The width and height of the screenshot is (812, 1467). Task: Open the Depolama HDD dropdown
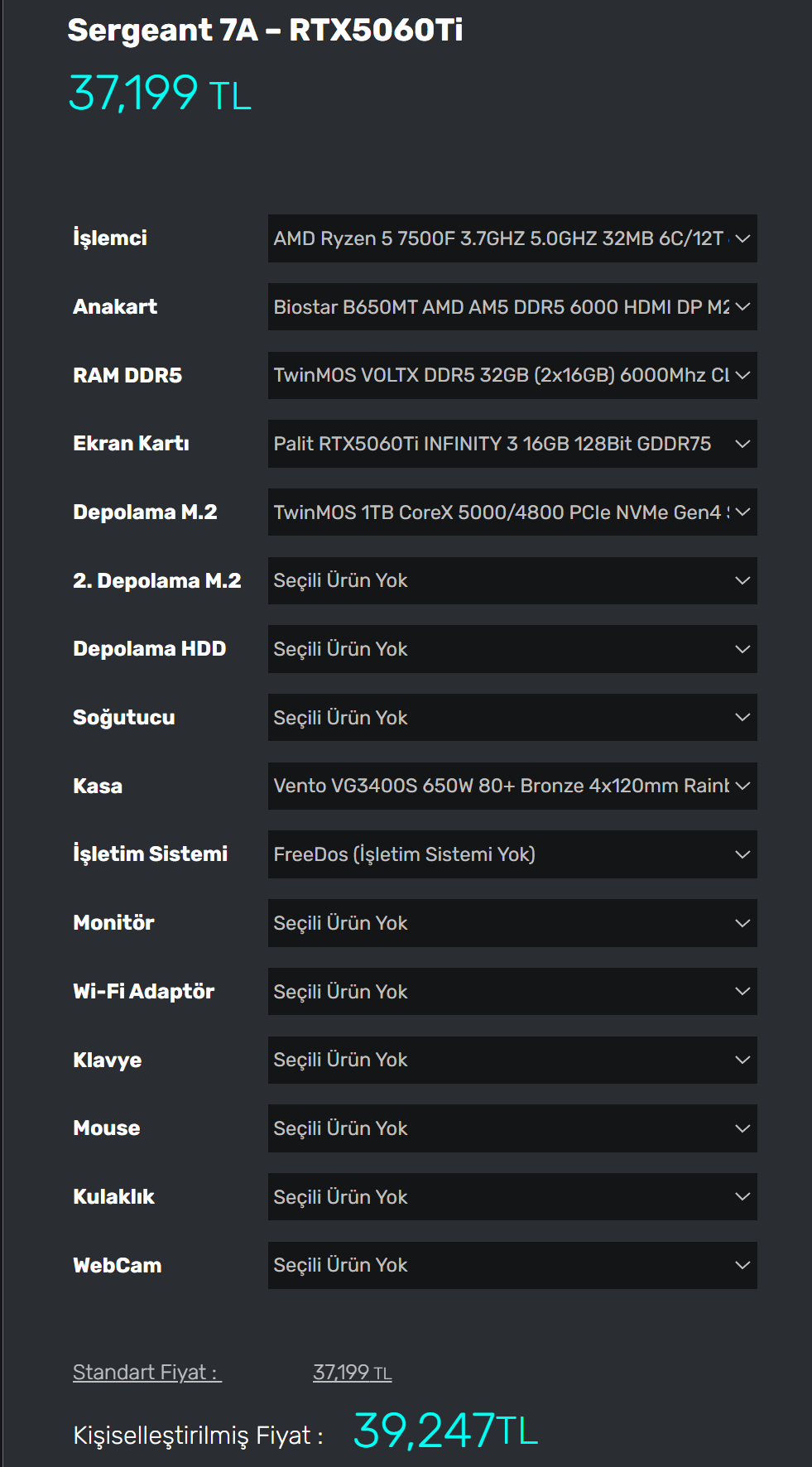coord(512,649)
